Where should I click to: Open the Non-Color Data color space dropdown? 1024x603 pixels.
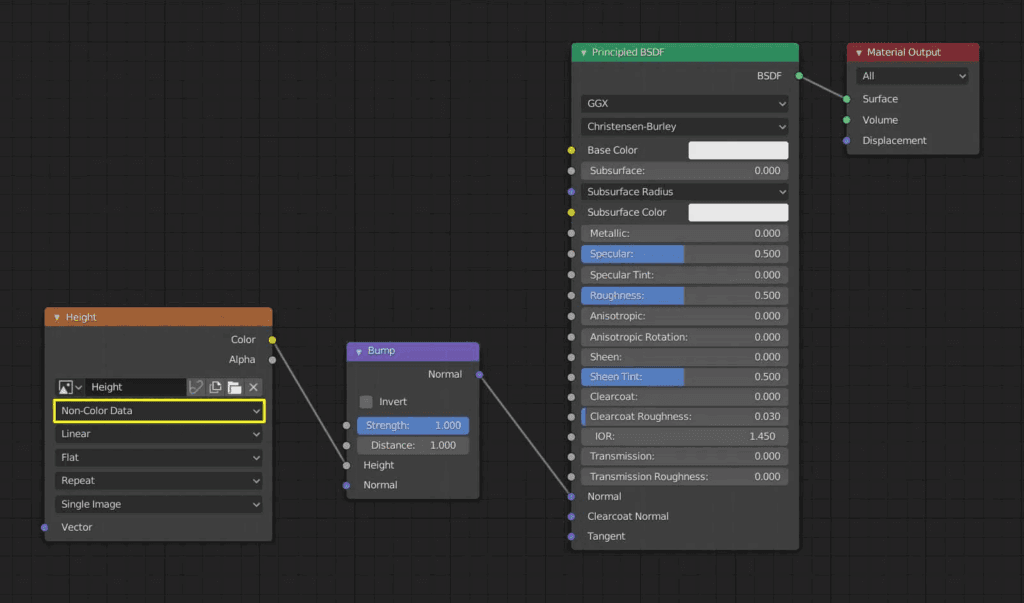click(x=159, y=411)
